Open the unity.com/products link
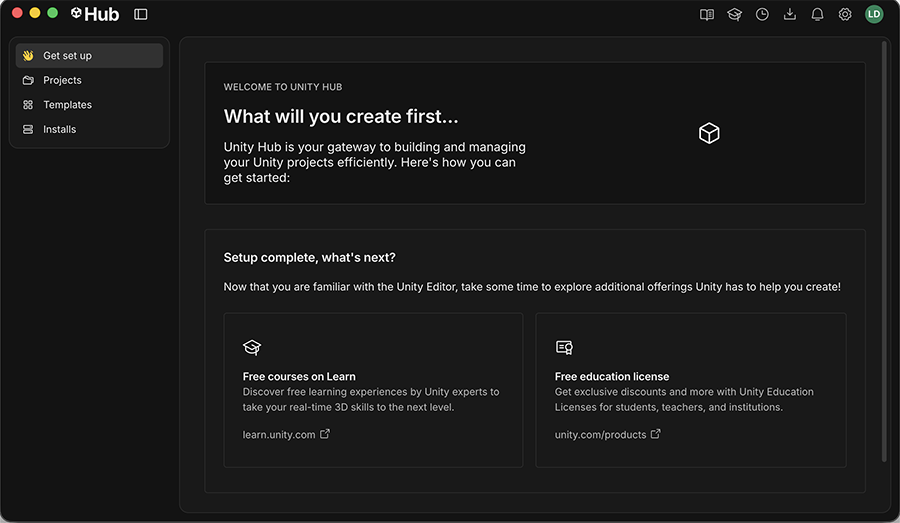900x523 pixels. click(x=600, y=435)
